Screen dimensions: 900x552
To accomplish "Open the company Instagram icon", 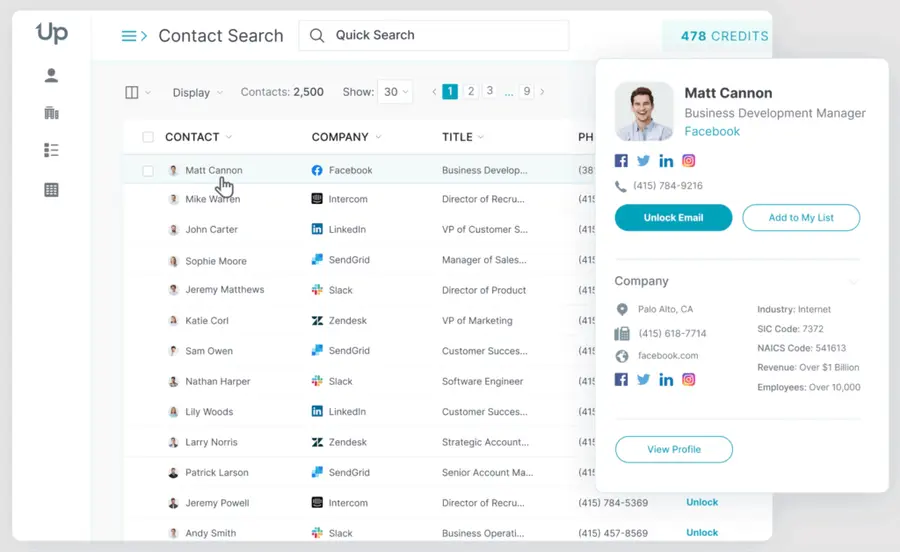I will (x=688, y=379).
